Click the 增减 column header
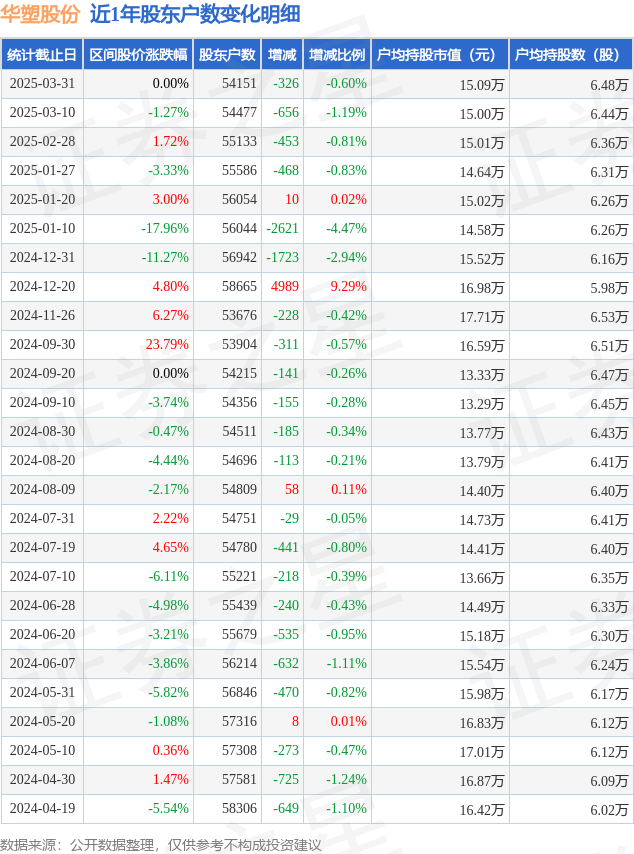This screenshot has width=634, height=854. click(282, 54)
